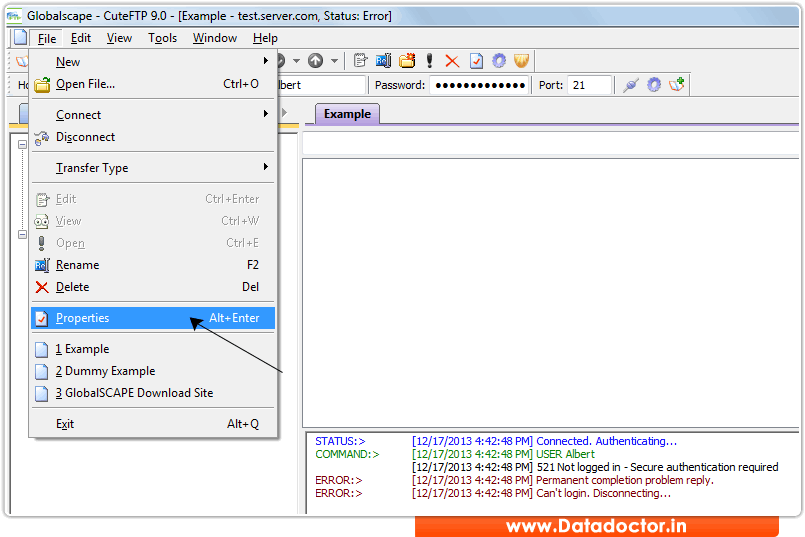
Task: Click the Rename toolbar icon
Action: (x=383, y=61)
